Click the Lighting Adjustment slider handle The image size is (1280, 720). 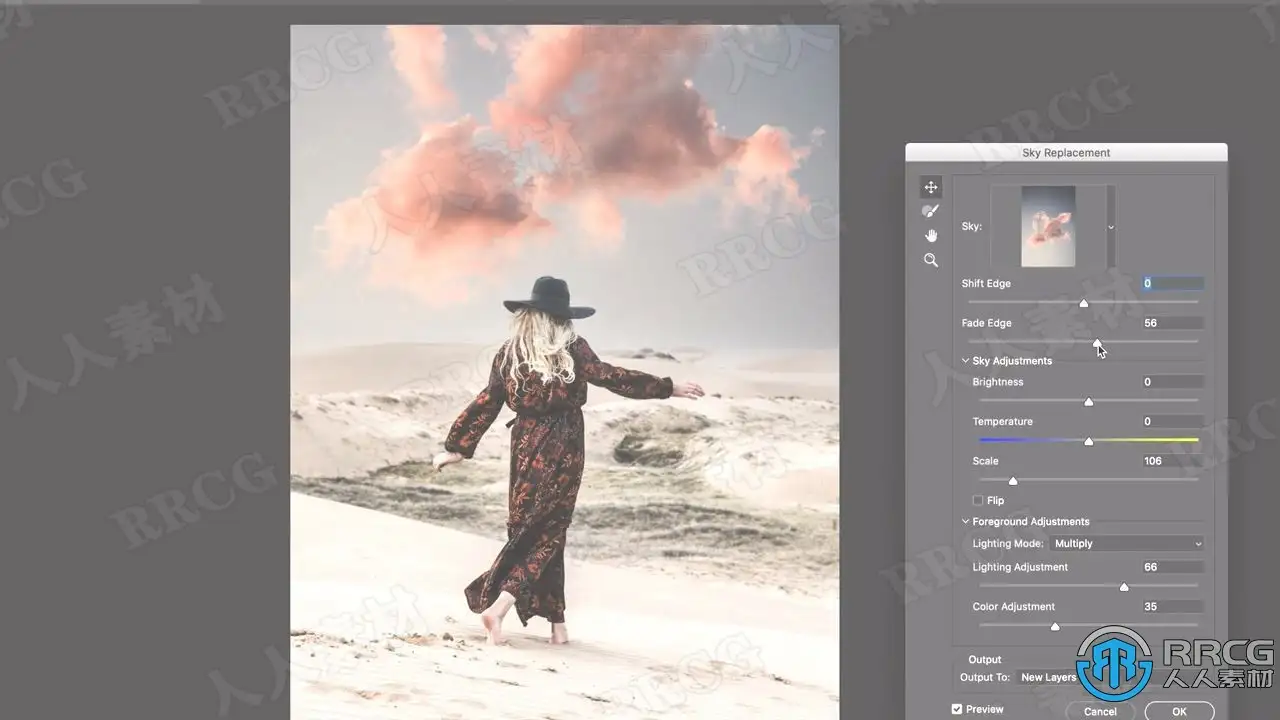(x=1124, y=587)
